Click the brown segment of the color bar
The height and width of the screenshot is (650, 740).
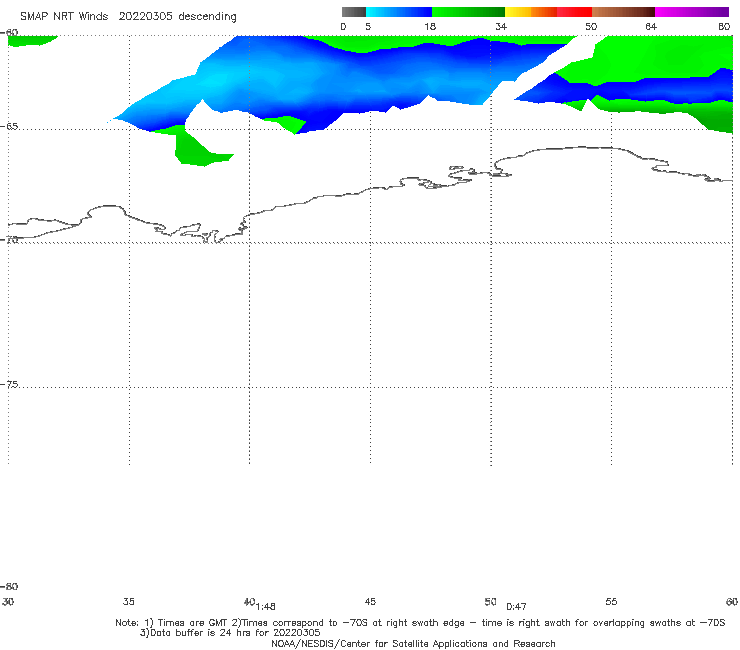click(x=623, y=12)
